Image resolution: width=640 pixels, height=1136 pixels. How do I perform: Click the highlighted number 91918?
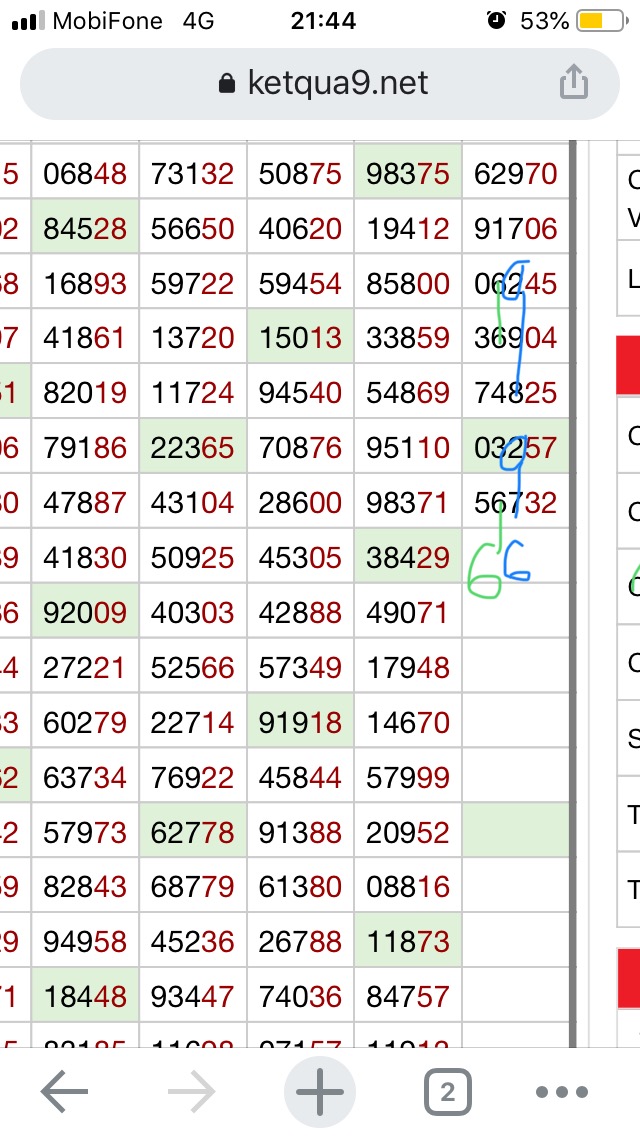pos(300,723)
